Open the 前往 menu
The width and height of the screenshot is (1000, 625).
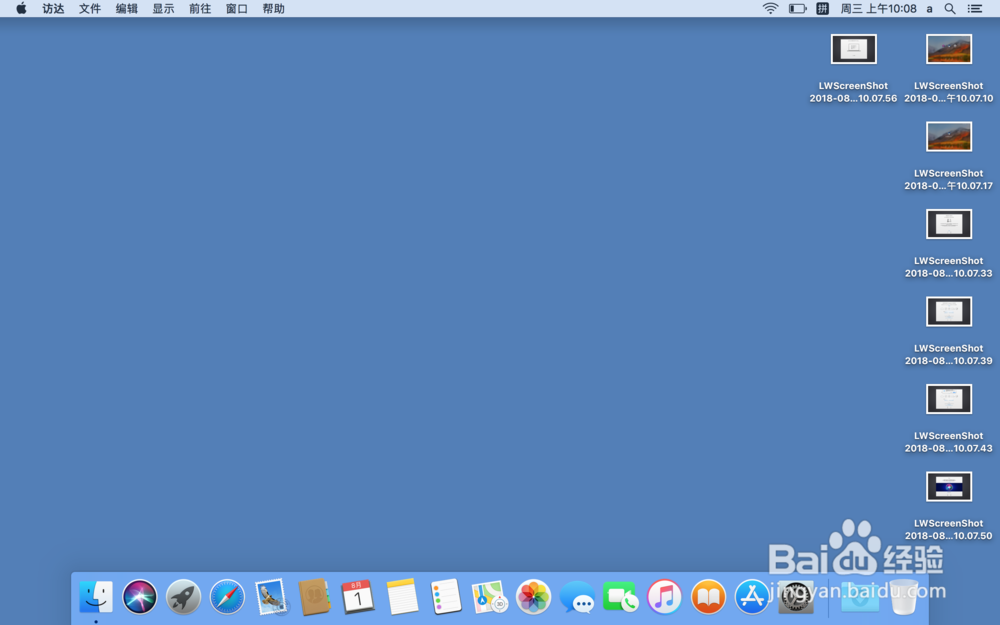pos(200,8)
